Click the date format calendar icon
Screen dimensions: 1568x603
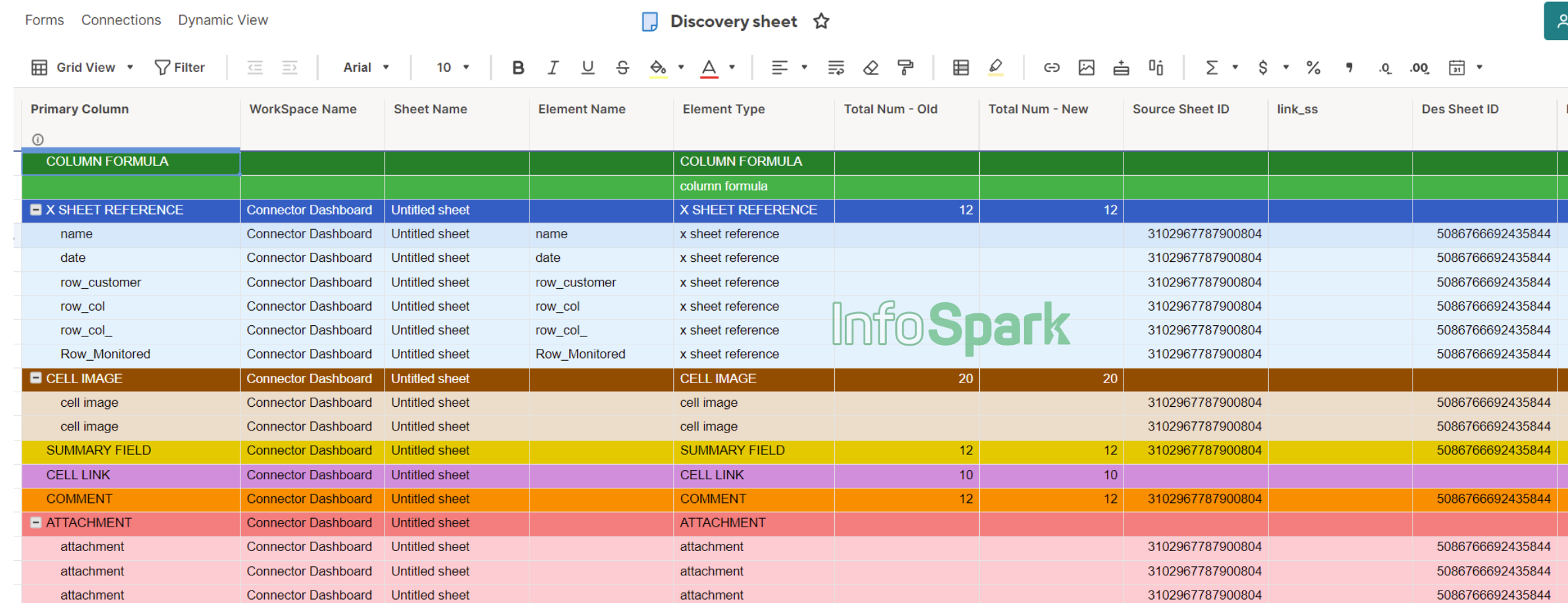(1457, 68)
